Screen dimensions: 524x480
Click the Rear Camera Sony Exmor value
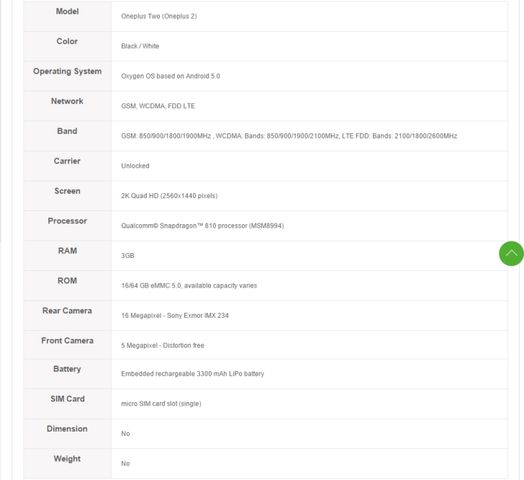[175, 315]
